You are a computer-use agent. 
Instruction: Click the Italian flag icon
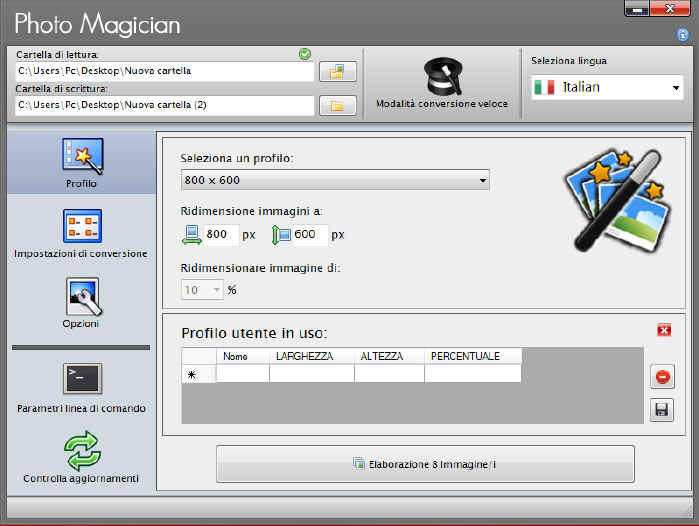click(544, 87)
